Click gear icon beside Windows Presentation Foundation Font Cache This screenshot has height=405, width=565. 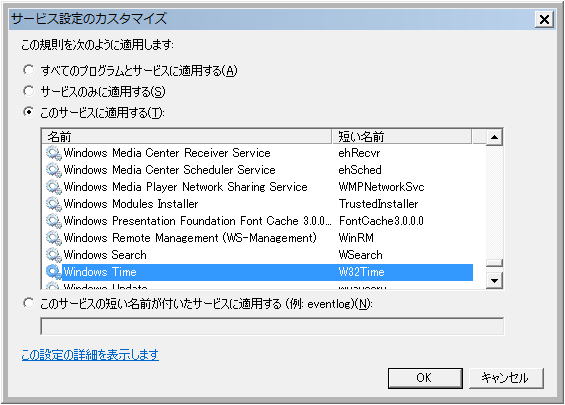click(x=54, y=221)
